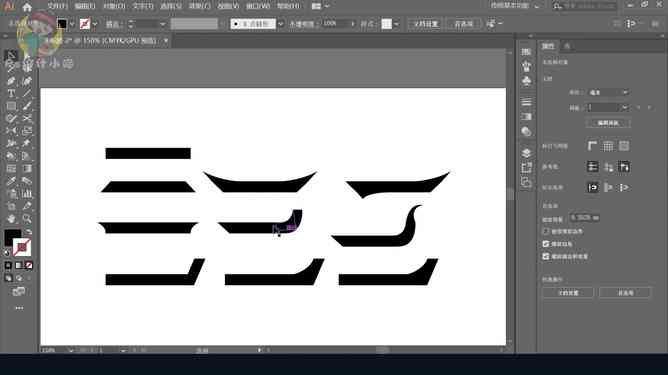Click the Home icon
The width and height of the screenshot is (668, 375).
point(27,7)
